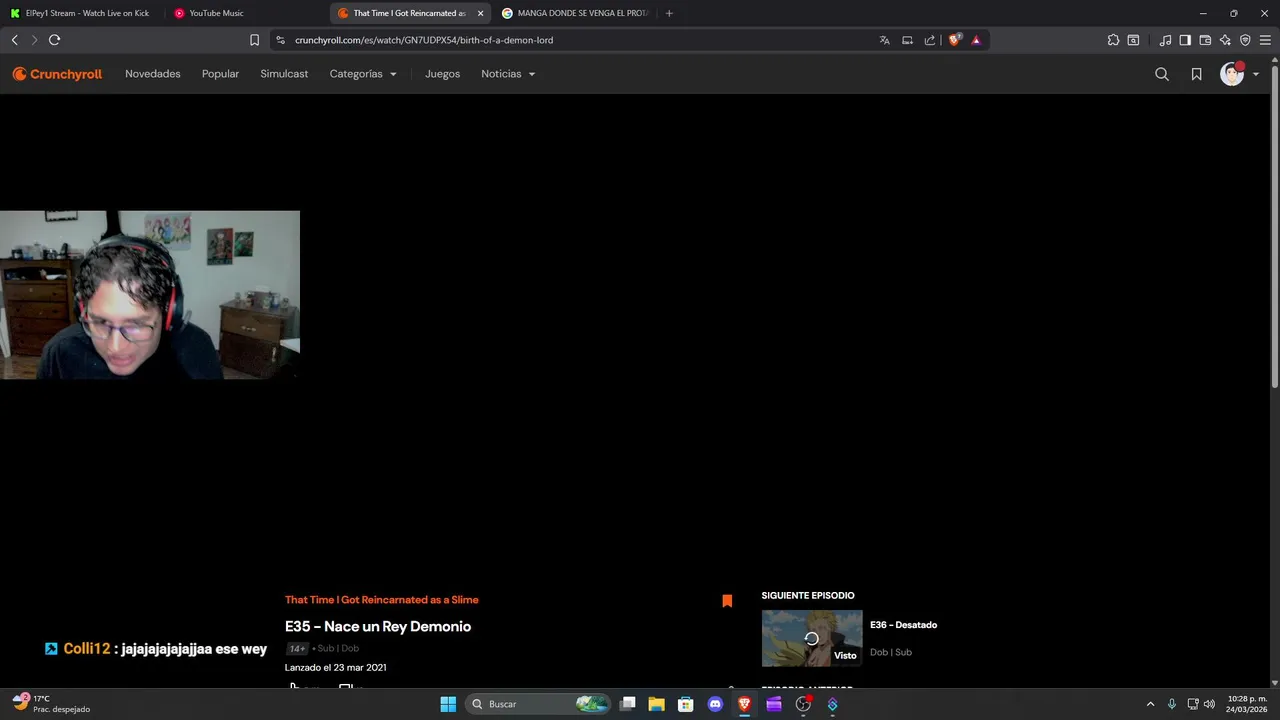The width and height of the screenshot is (1280, 720).
Task: Open Crunchyroll search magnifier icon
Action: coord(1162,74)
